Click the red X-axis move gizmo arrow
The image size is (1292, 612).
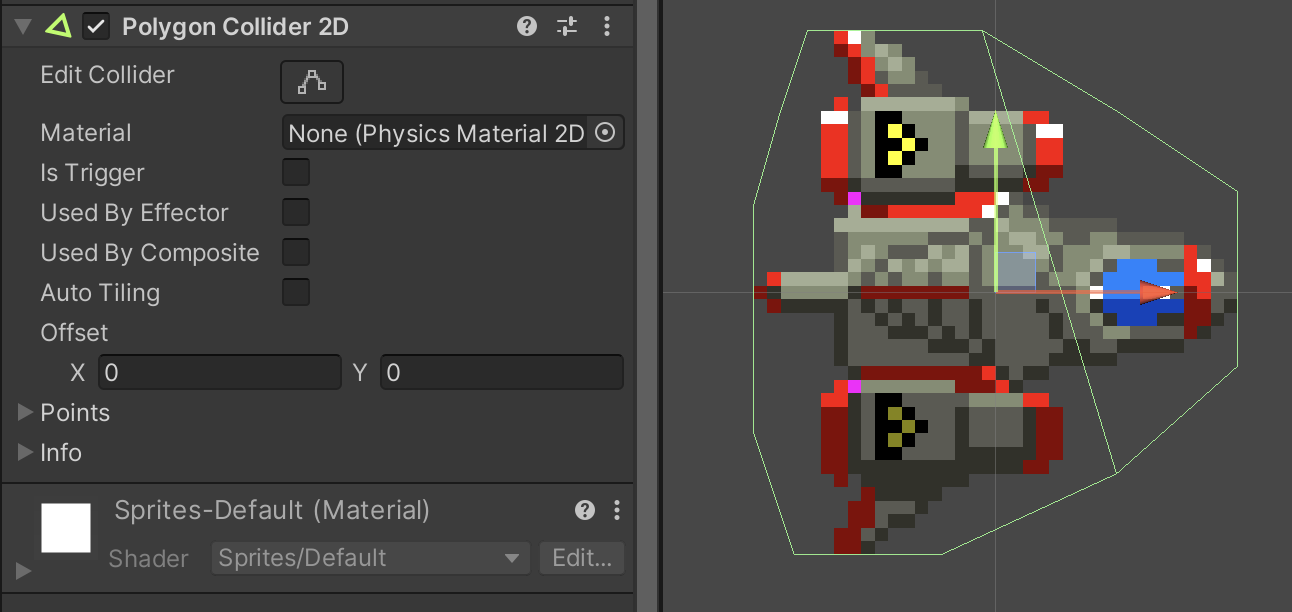coord(1156,292)
